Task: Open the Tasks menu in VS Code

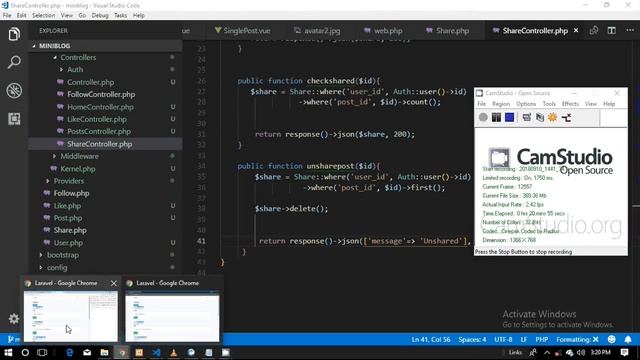Action: click(120, 16)
